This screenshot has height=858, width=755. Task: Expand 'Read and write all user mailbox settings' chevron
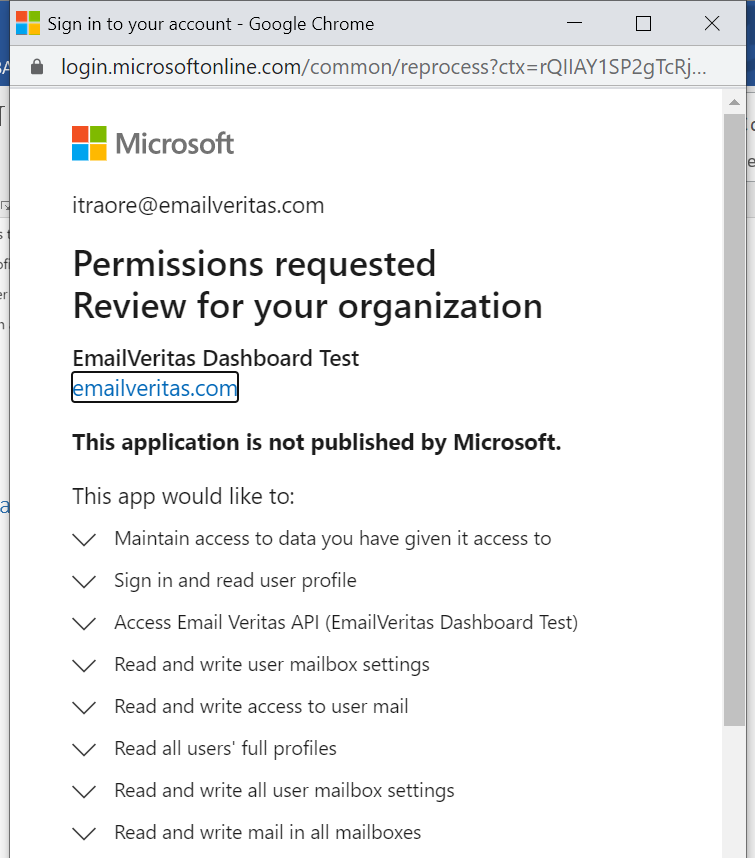[x=84, y=791]
